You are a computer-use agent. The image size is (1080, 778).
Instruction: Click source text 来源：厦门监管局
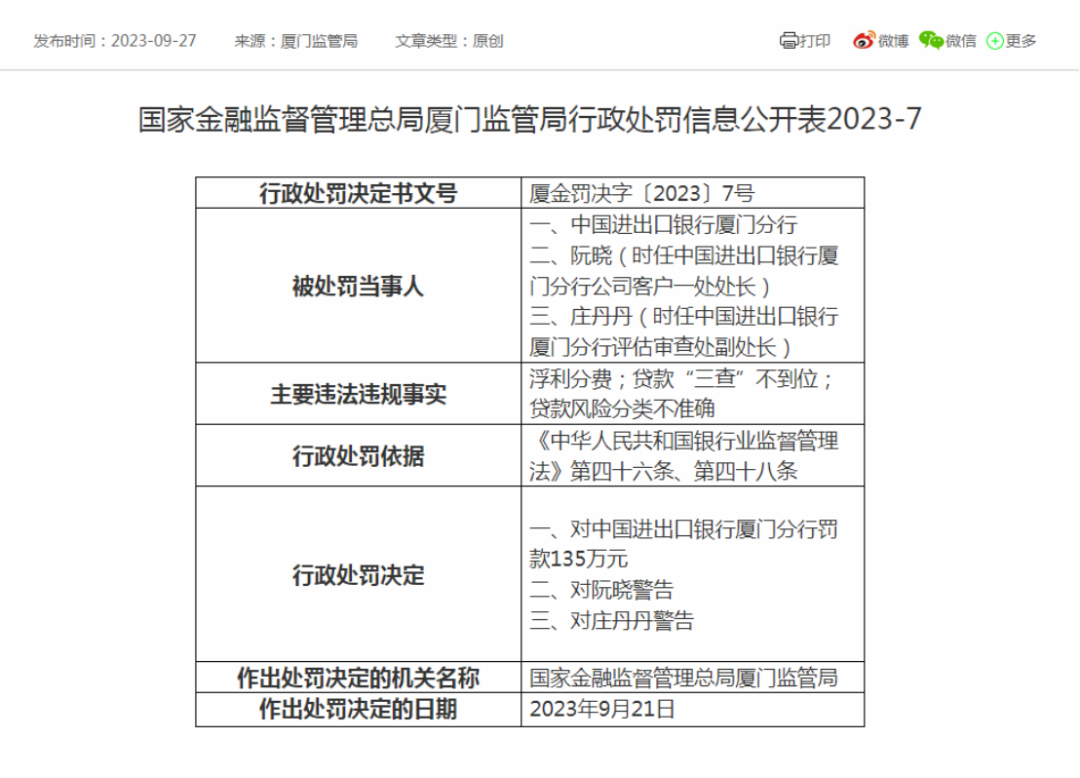[296, 41]
